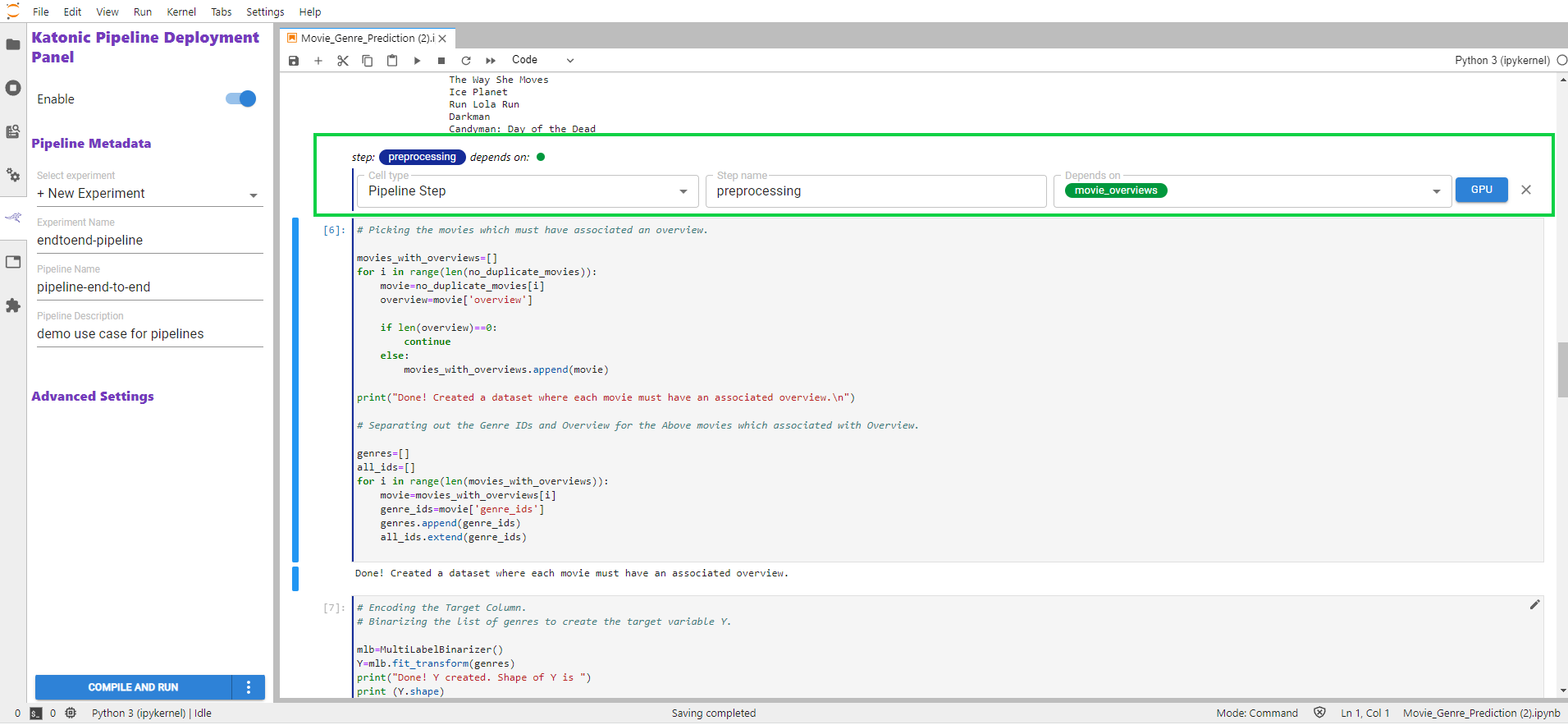Click the pencil edit icon on cell 7
Viewport: 1568px width, 725px height.
[x=1534, y=605]
